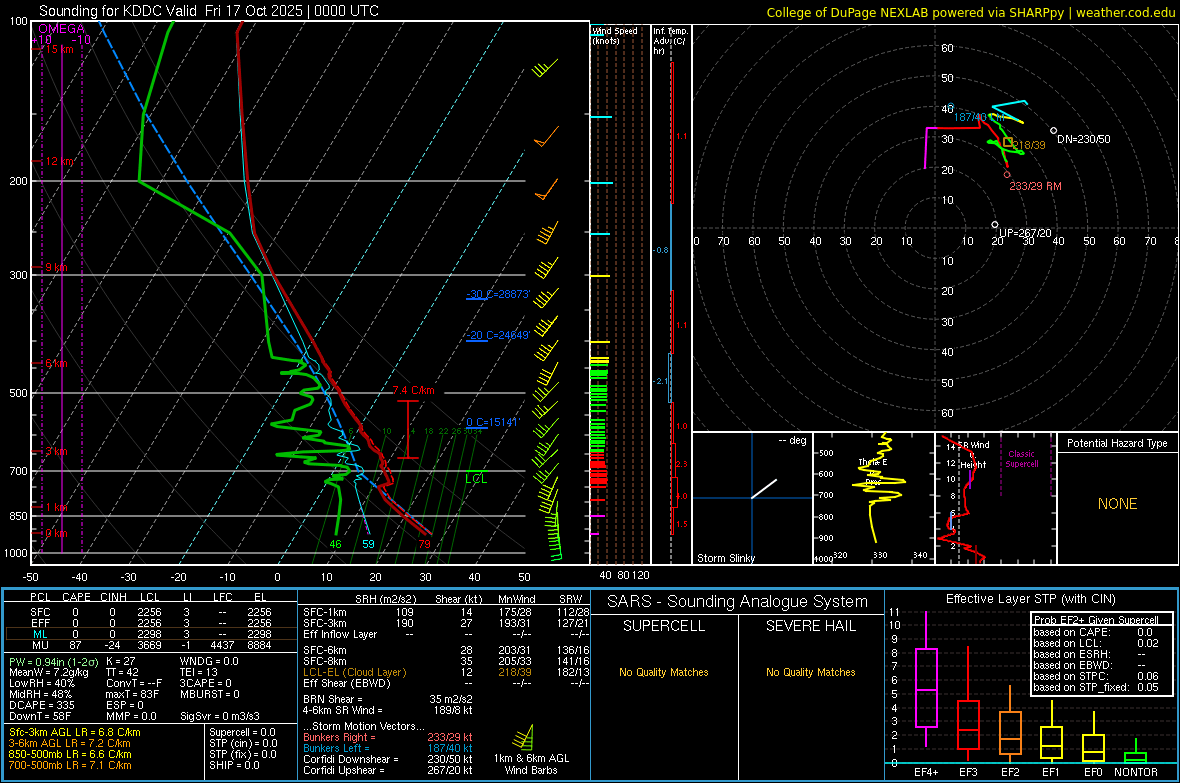Click the SARS - Sounding Analogue System heading
The width and height of the screenshot is (1180, 783).
coord(737,602)
